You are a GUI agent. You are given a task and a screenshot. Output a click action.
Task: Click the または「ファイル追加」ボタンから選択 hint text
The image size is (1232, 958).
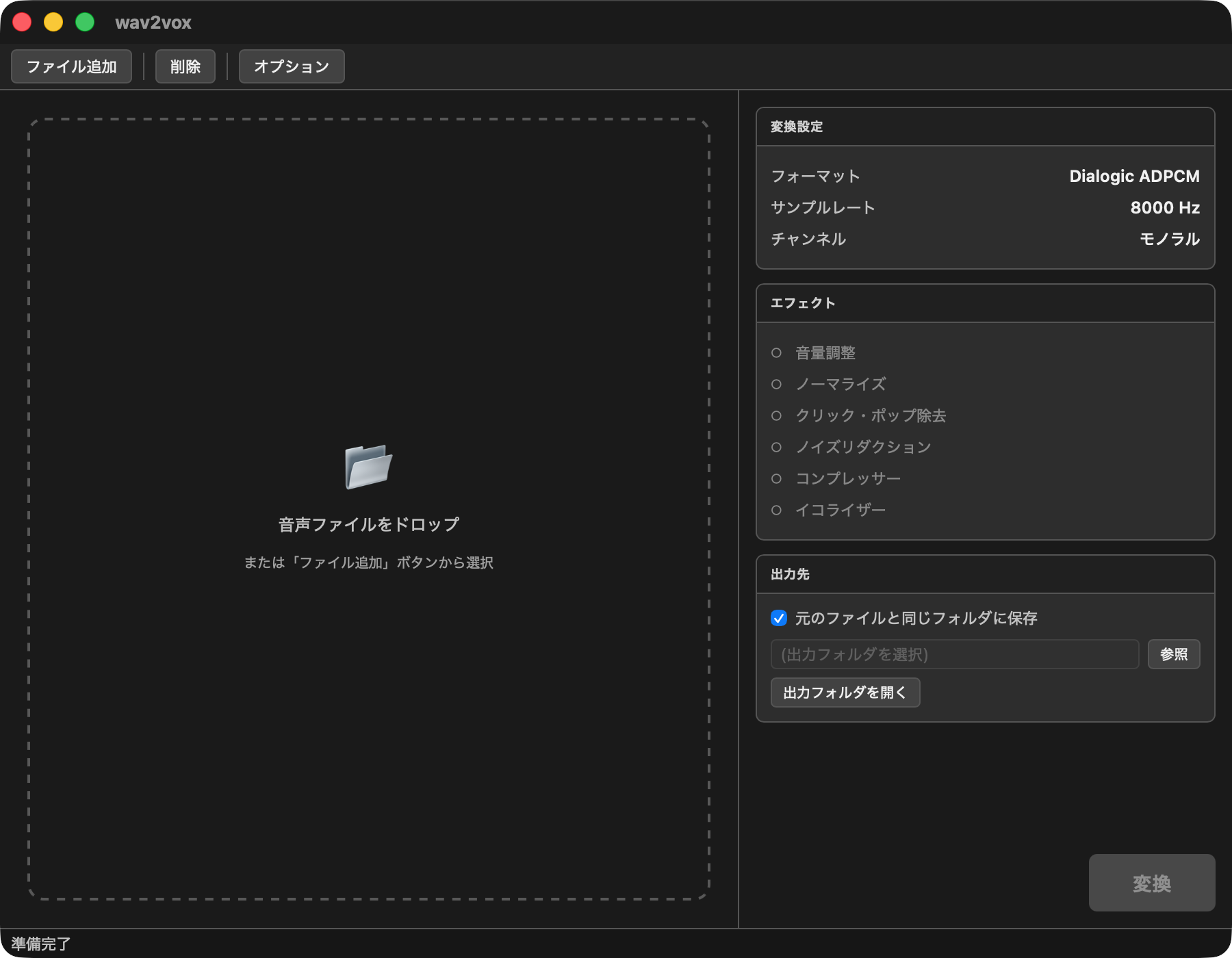369,562
